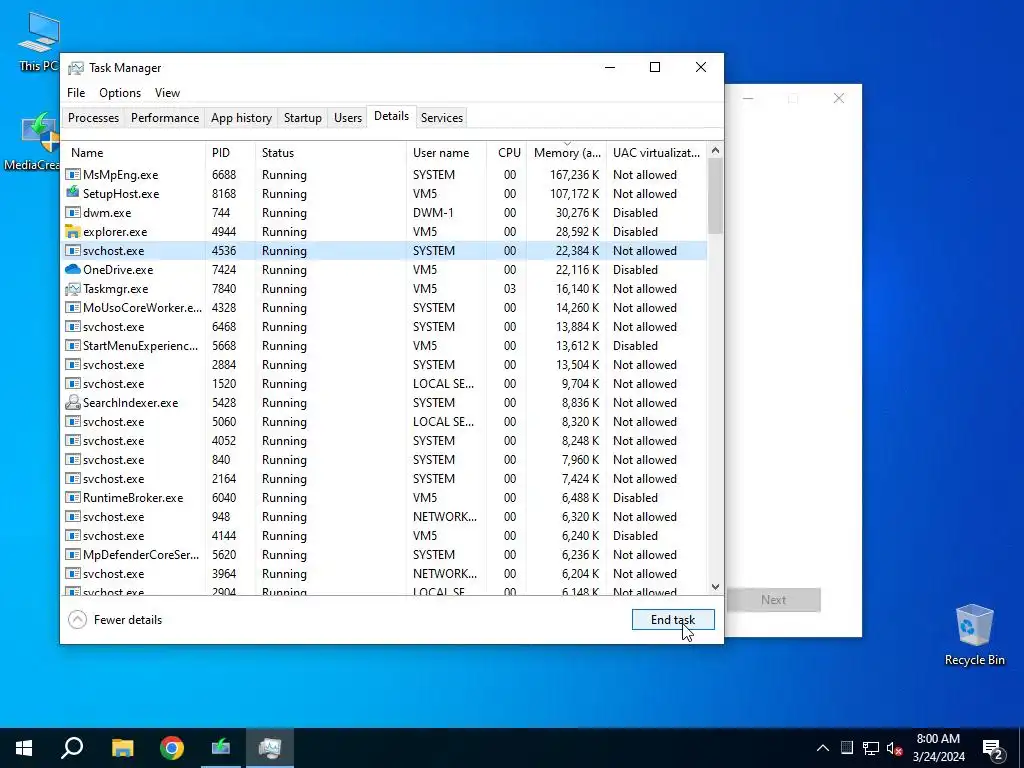Click the explorer.exe folder icon
The width and height of the screenshot is (1024, 768).
pyautogui.click(x=72, y=232)
